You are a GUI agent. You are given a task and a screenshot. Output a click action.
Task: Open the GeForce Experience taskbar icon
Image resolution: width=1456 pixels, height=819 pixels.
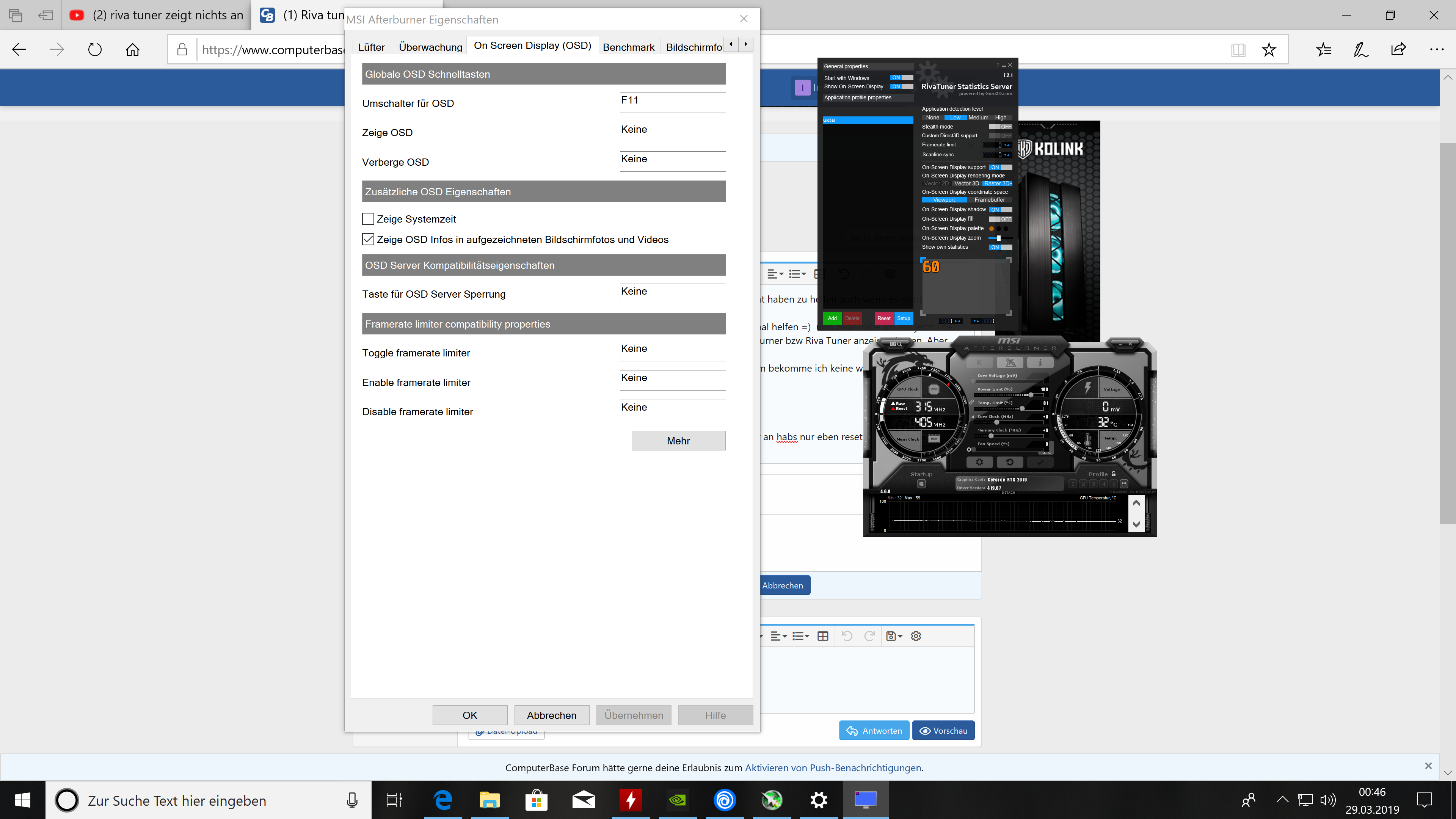pyautogui.click(x=678, y=800)
